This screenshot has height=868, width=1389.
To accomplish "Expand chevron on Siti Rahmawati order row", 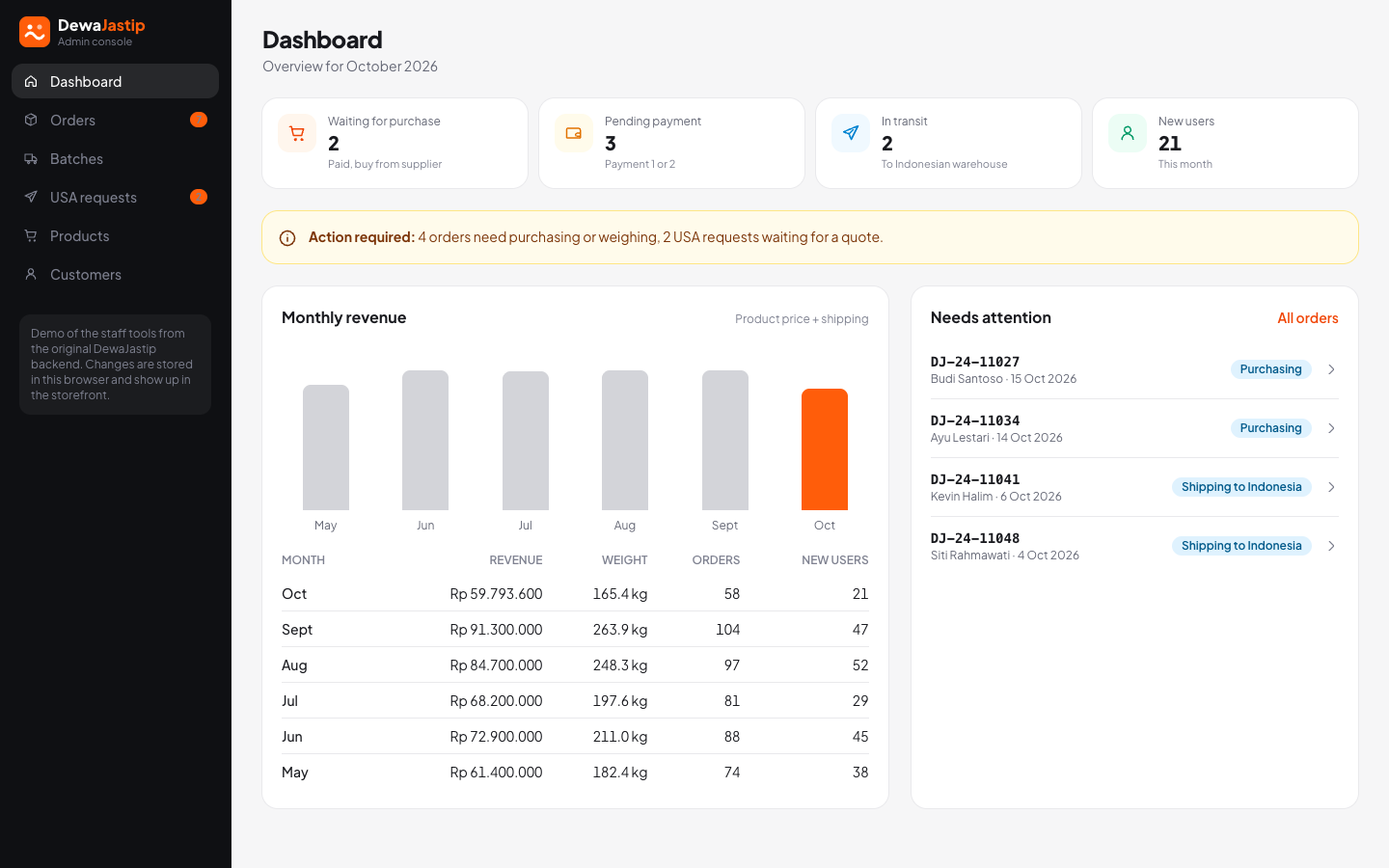I will pyautogui.click(x=1331, y=546).
